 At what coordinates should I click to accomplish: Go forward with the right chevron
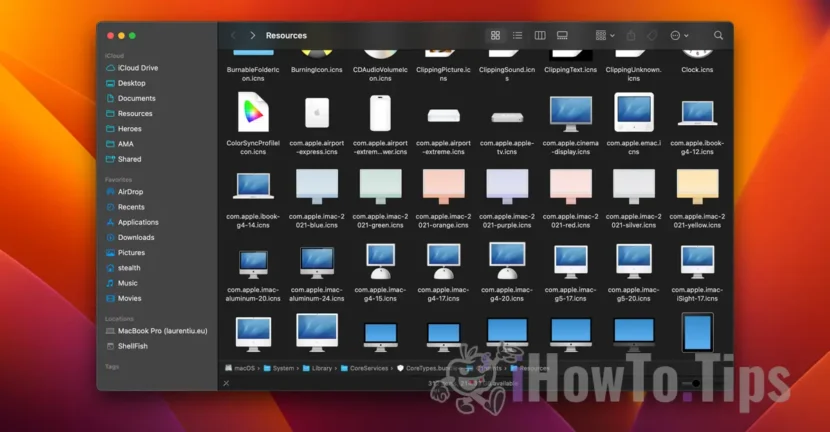(253, 35)
